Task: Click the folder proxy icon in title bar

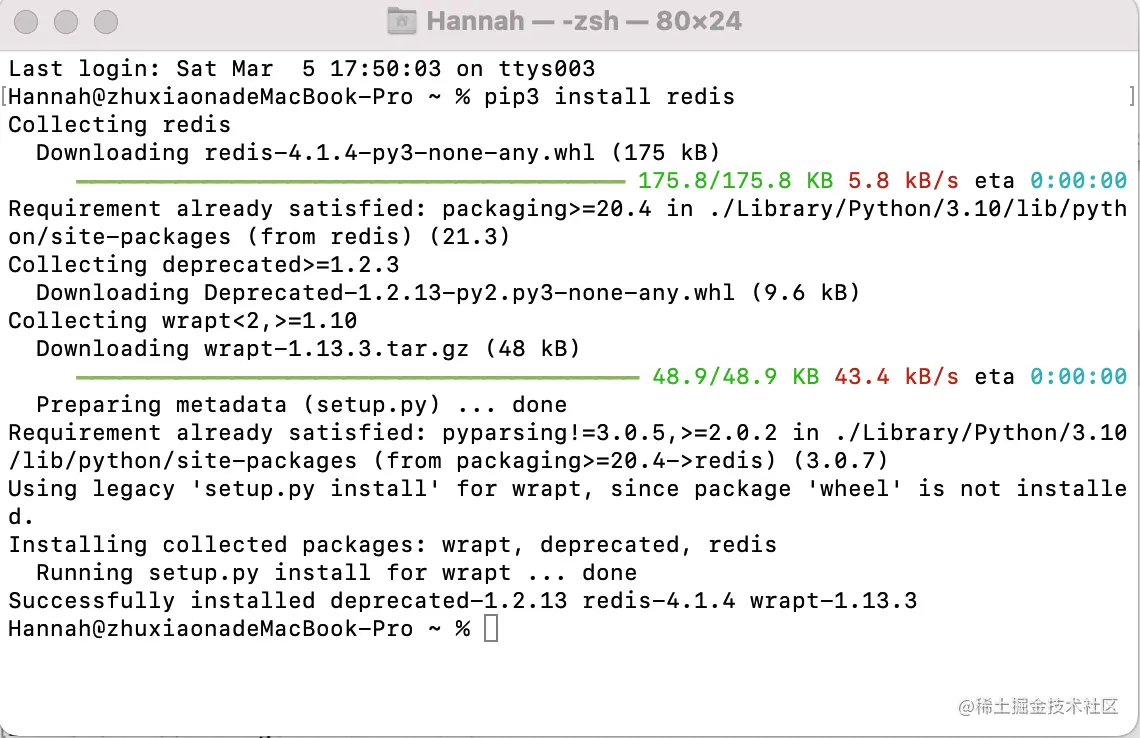Action: pos(402,20)
